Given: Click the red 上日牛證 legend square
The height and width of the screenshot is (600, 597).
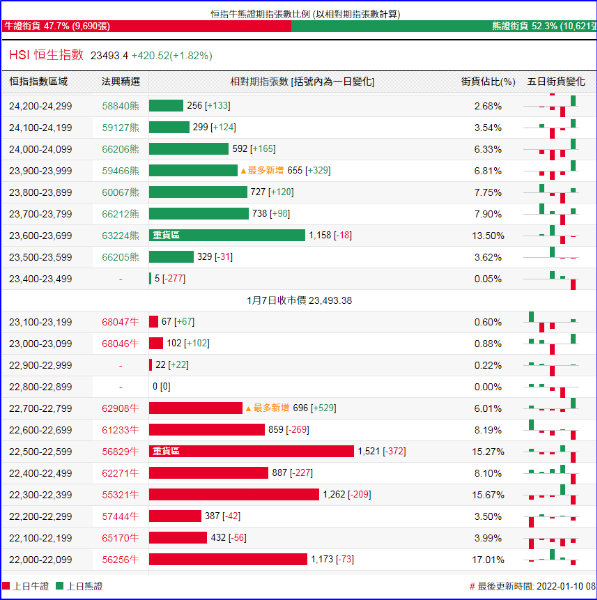Looking at the screenshot, I should tap(6, 586).
